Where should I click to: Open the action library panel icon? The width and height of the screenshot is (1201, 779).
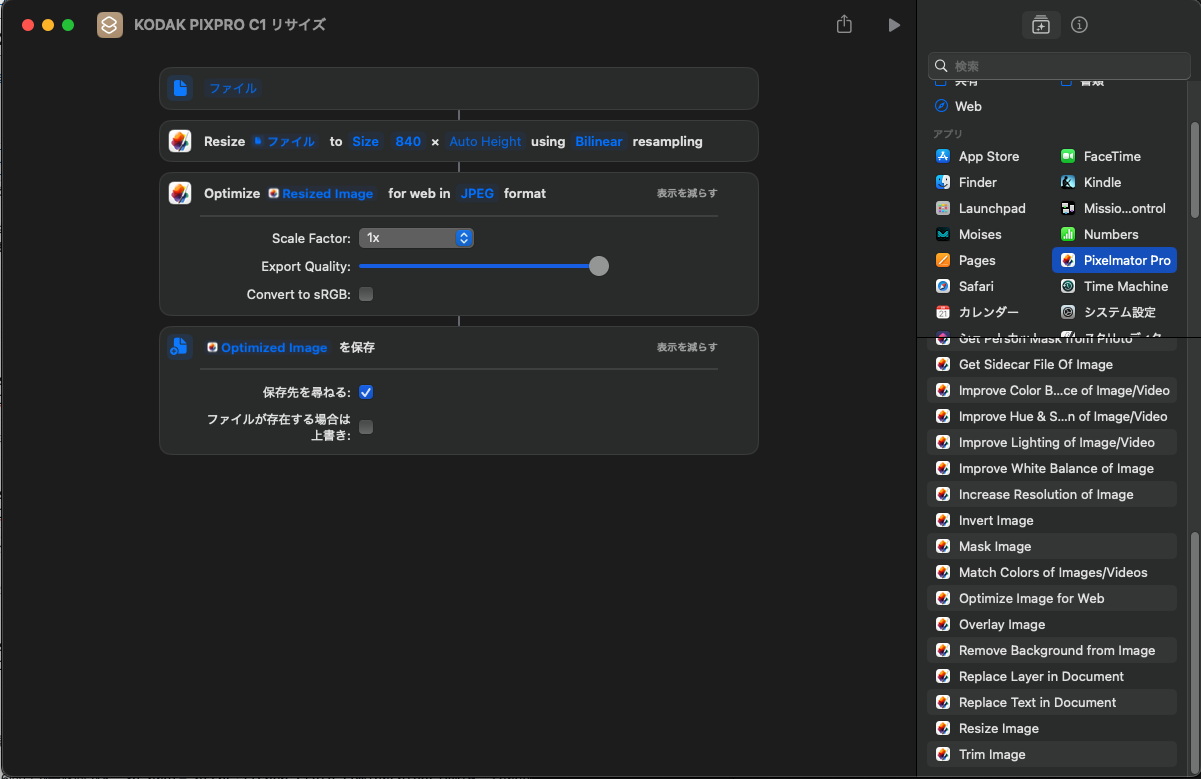pos(1041,25)
